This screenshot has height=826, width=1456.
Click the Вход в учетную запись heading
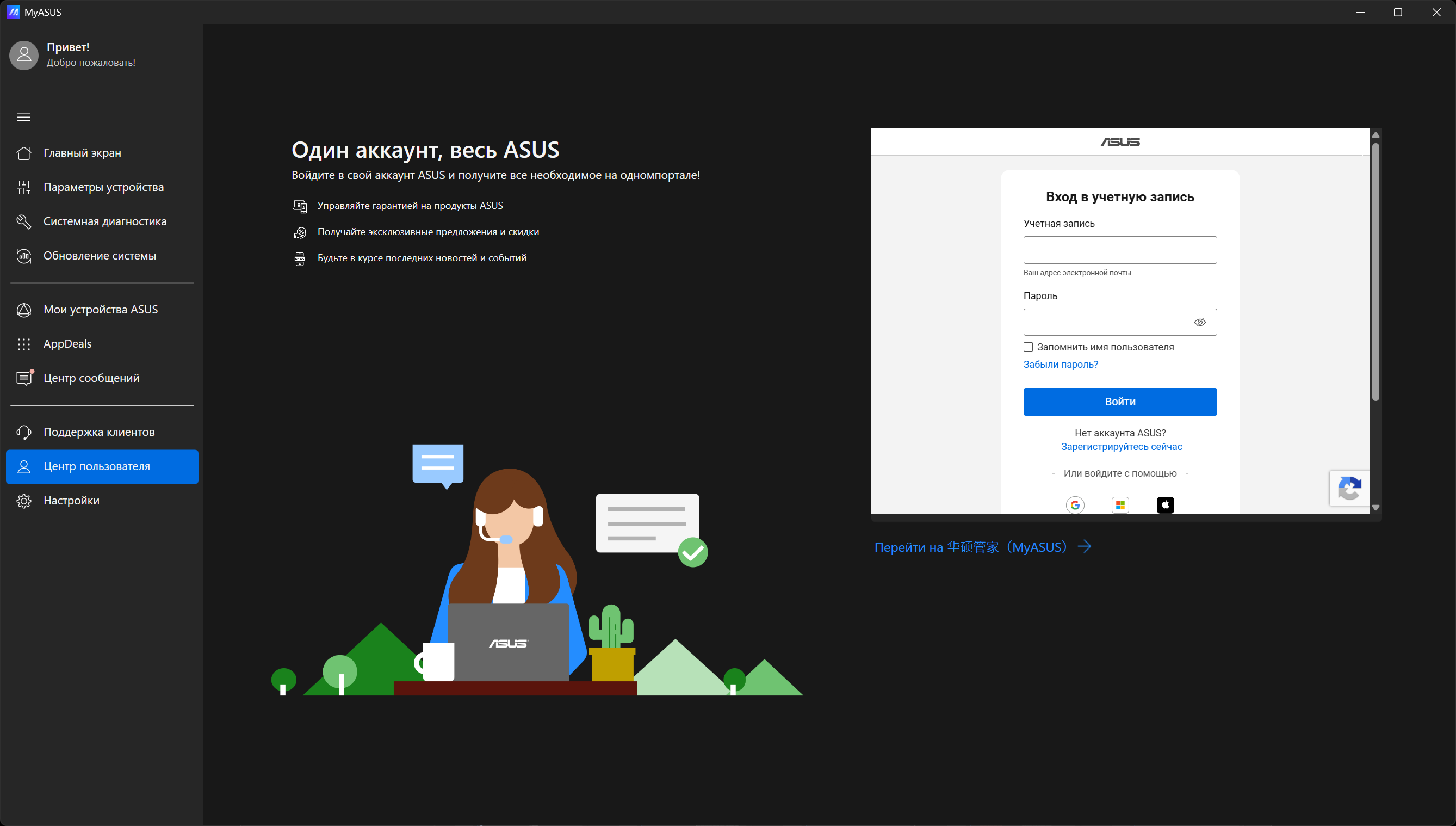click(1120, 197)
